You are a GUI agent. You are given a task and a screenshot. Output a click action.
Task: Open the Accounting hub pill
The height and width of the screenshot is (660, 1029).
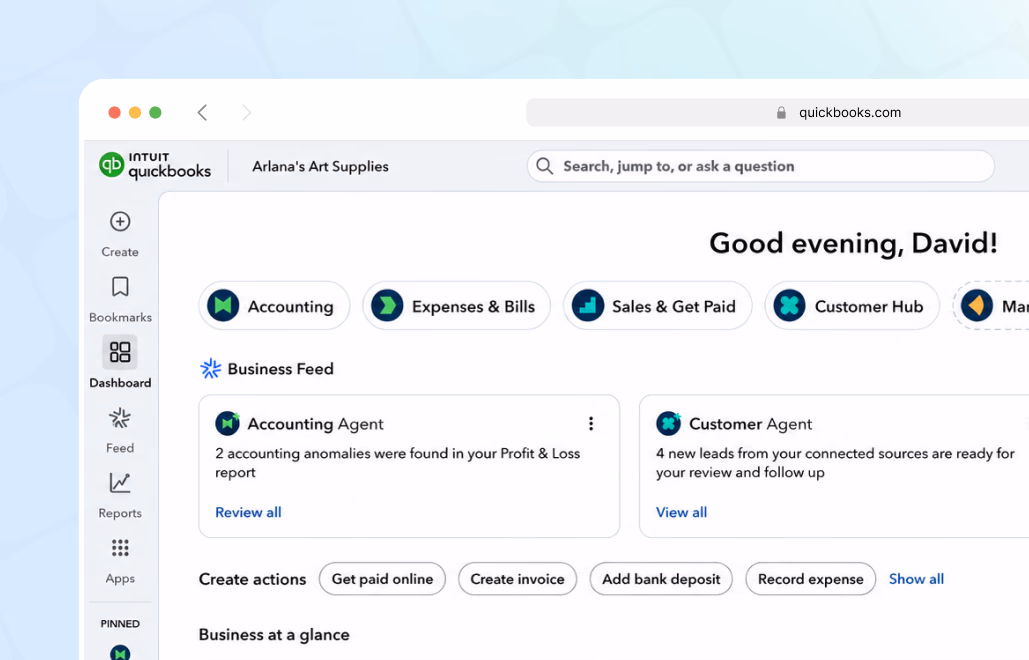click(x=274, y=306)
